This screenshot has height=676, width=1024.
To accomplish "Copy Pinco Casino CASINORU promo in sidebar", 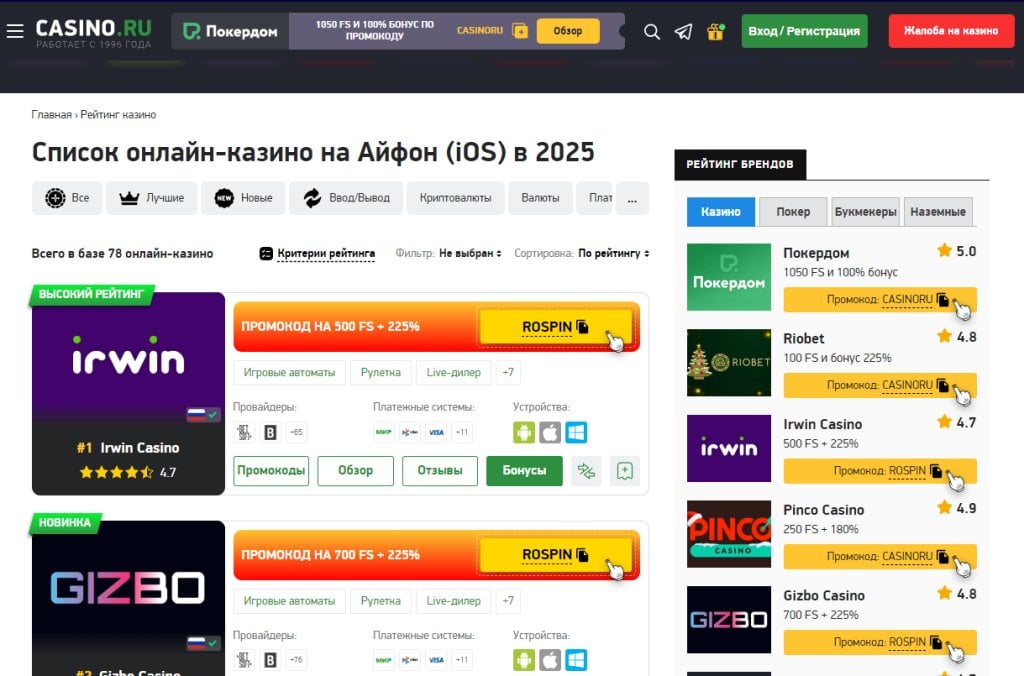I will pyautogui.click(x=880, y=556).
